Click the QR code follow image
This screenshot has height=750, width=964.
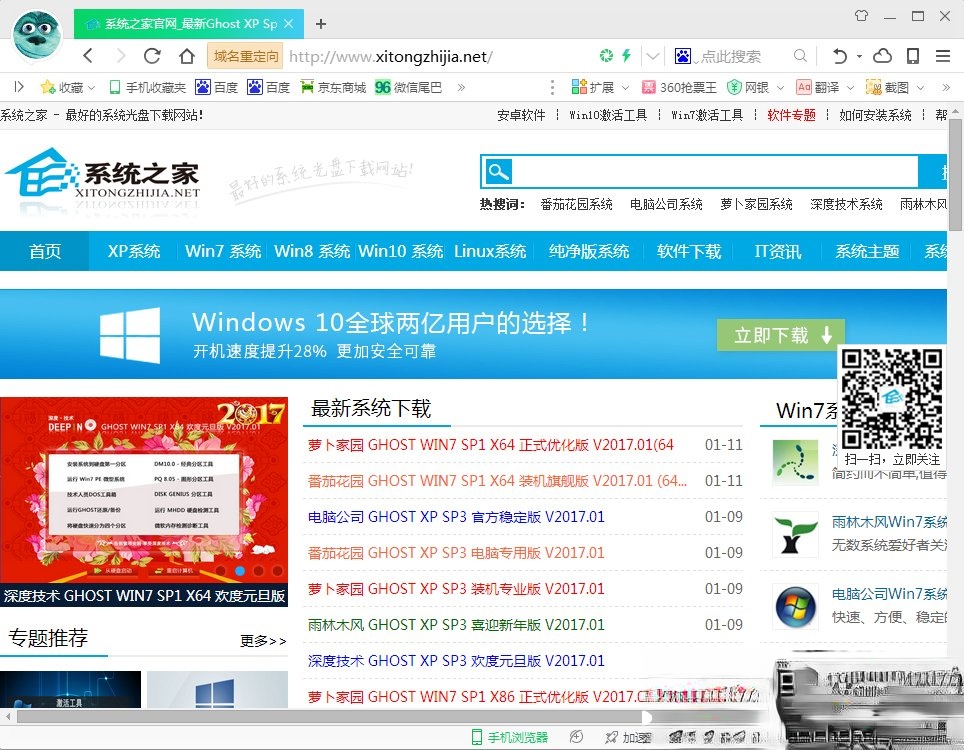(891, 398)
